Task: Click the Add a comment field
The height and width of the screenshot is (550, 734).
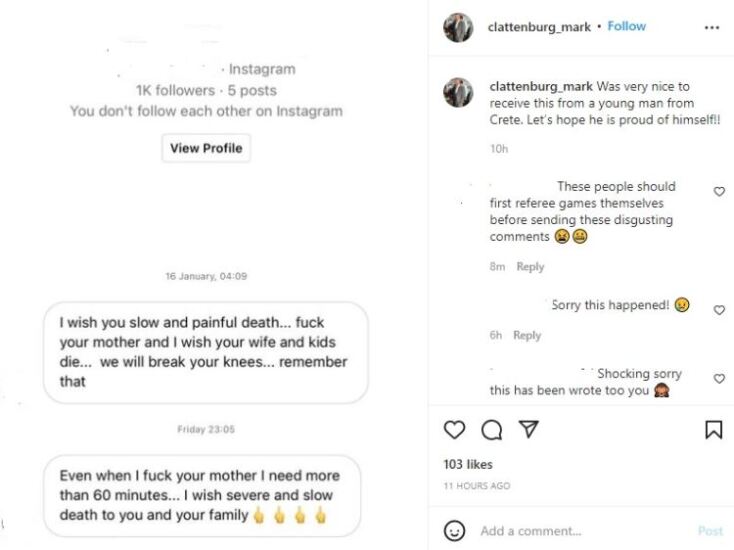Action: pyautogui.click(x=580, y=531)
